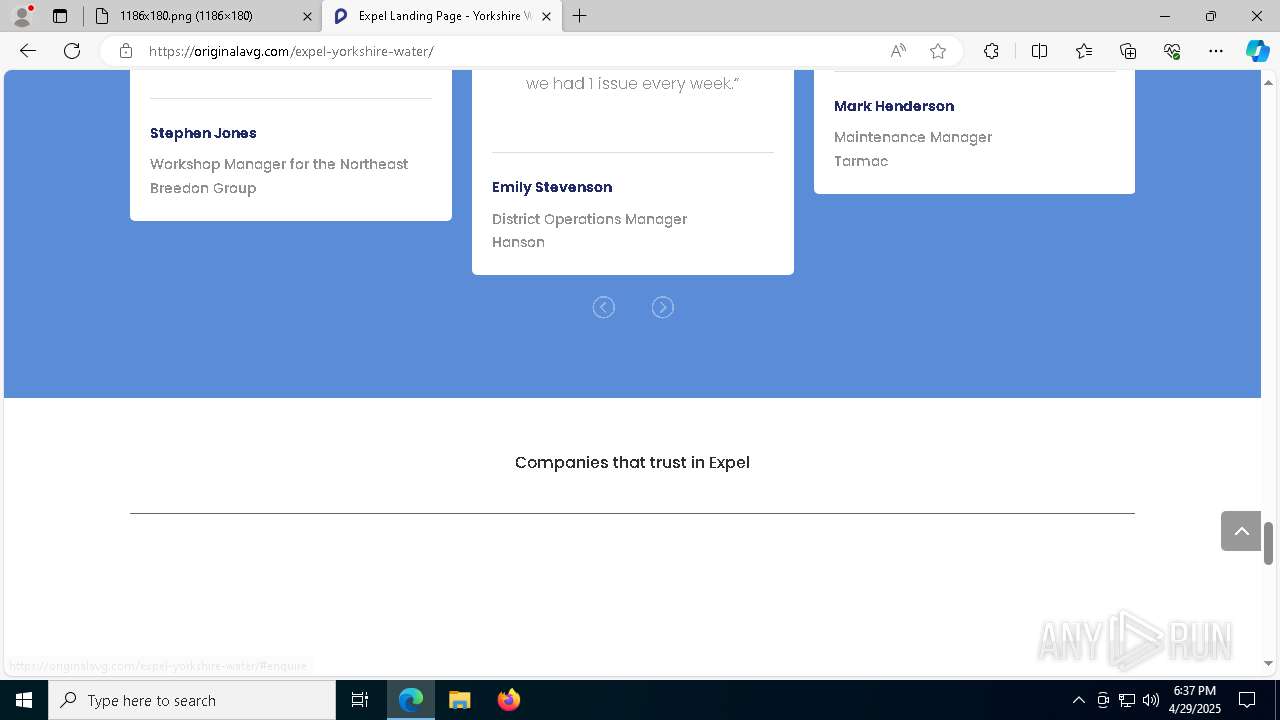Screen dimensions: 1280x720
Task: Click 'Workshop Manager for the Northeast' text
Action: 279,164
